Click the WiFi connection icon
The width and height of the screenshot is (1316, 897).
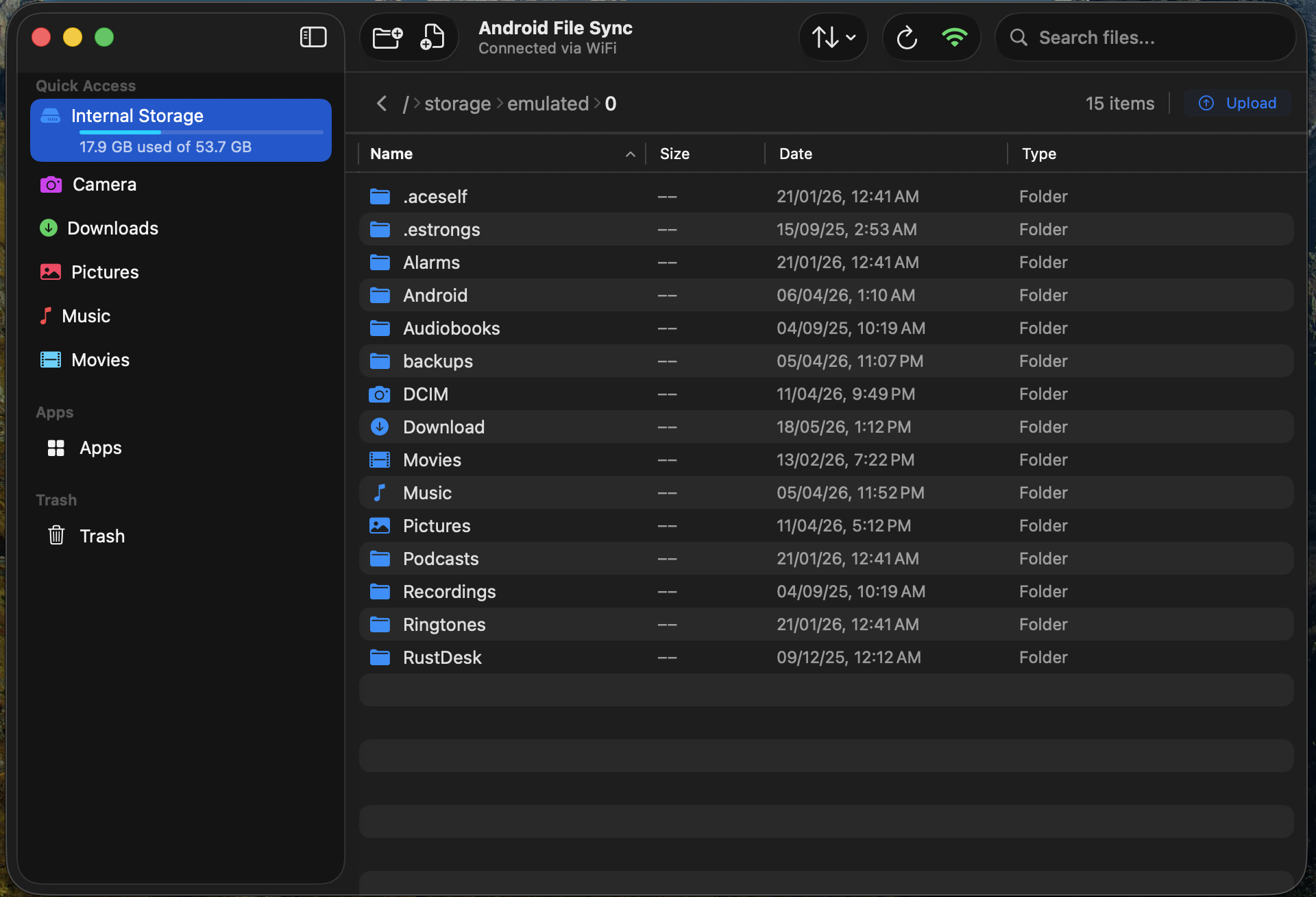click(x=954, y=37)
